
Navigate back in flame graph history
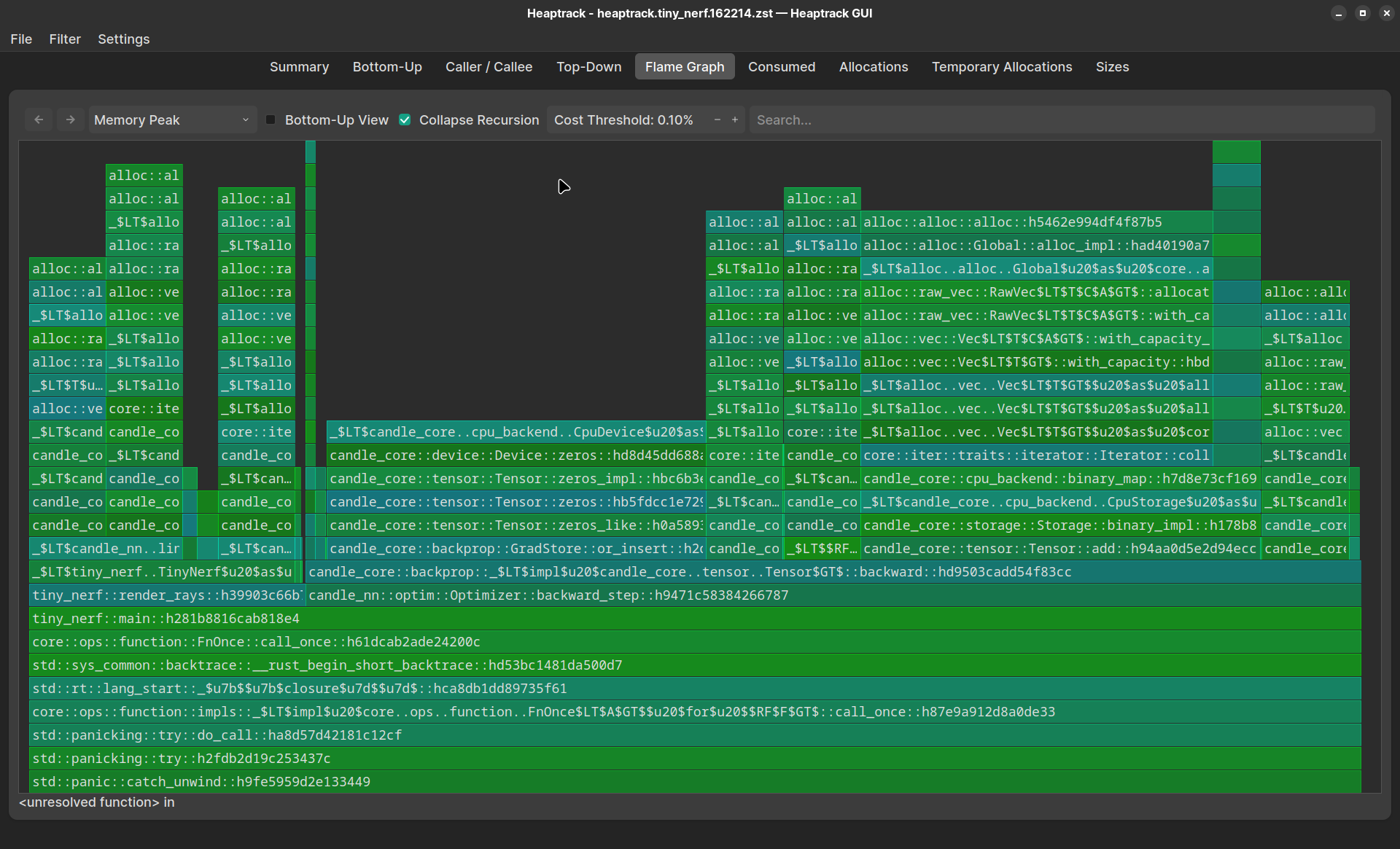point(39,120)
